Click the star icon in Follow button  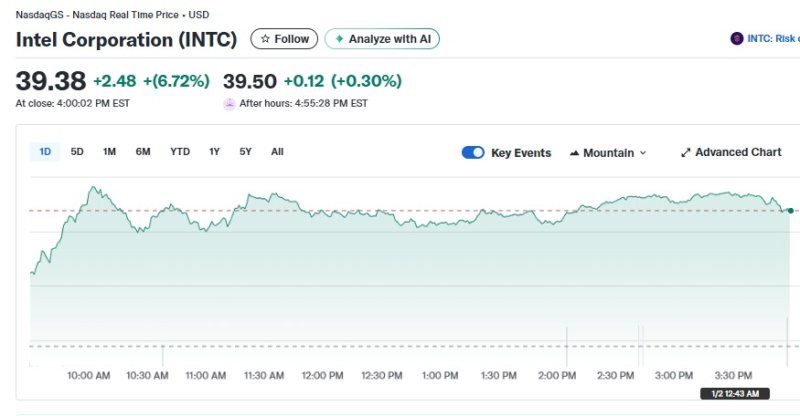[x=265, y=39]
